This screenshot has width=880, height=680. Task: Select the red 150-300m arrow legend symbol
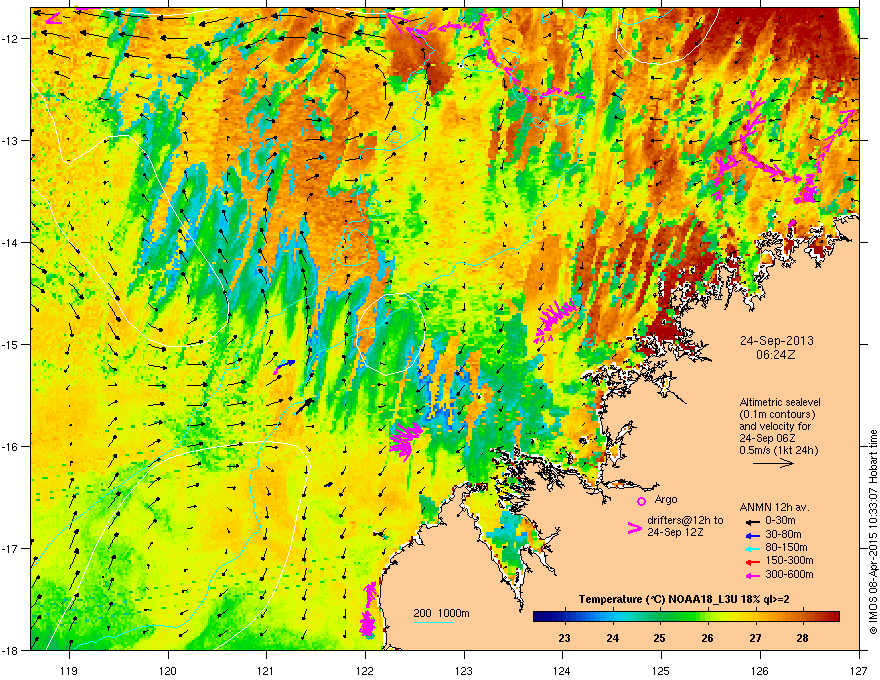coord(752,561)
